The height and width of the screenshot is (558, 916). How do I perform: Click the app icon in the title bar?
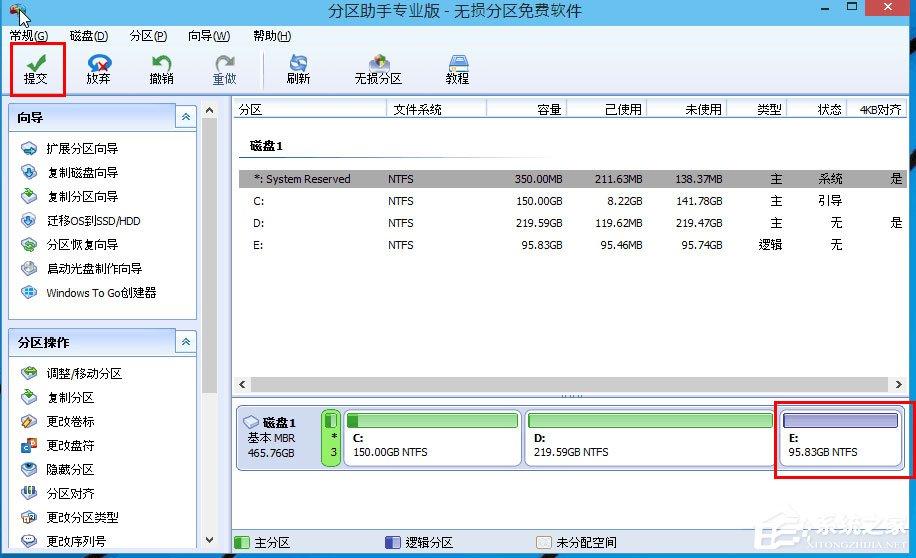tap(18, 12)
